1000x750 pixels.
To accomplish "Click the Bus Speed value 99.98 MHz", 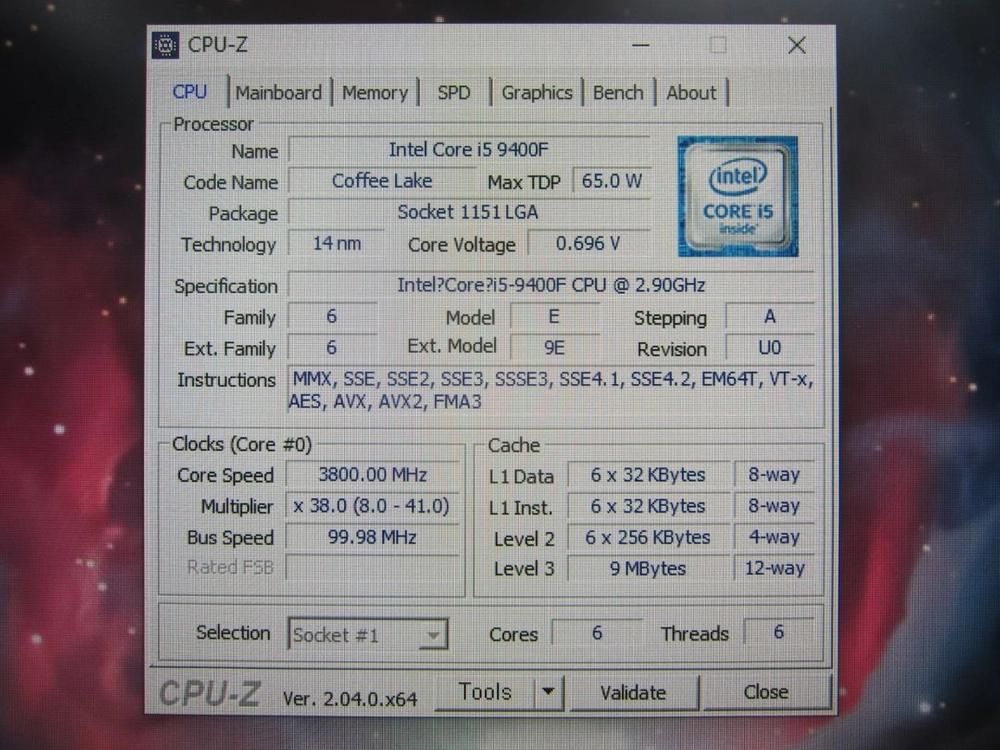I will click(x=372, y=537).
